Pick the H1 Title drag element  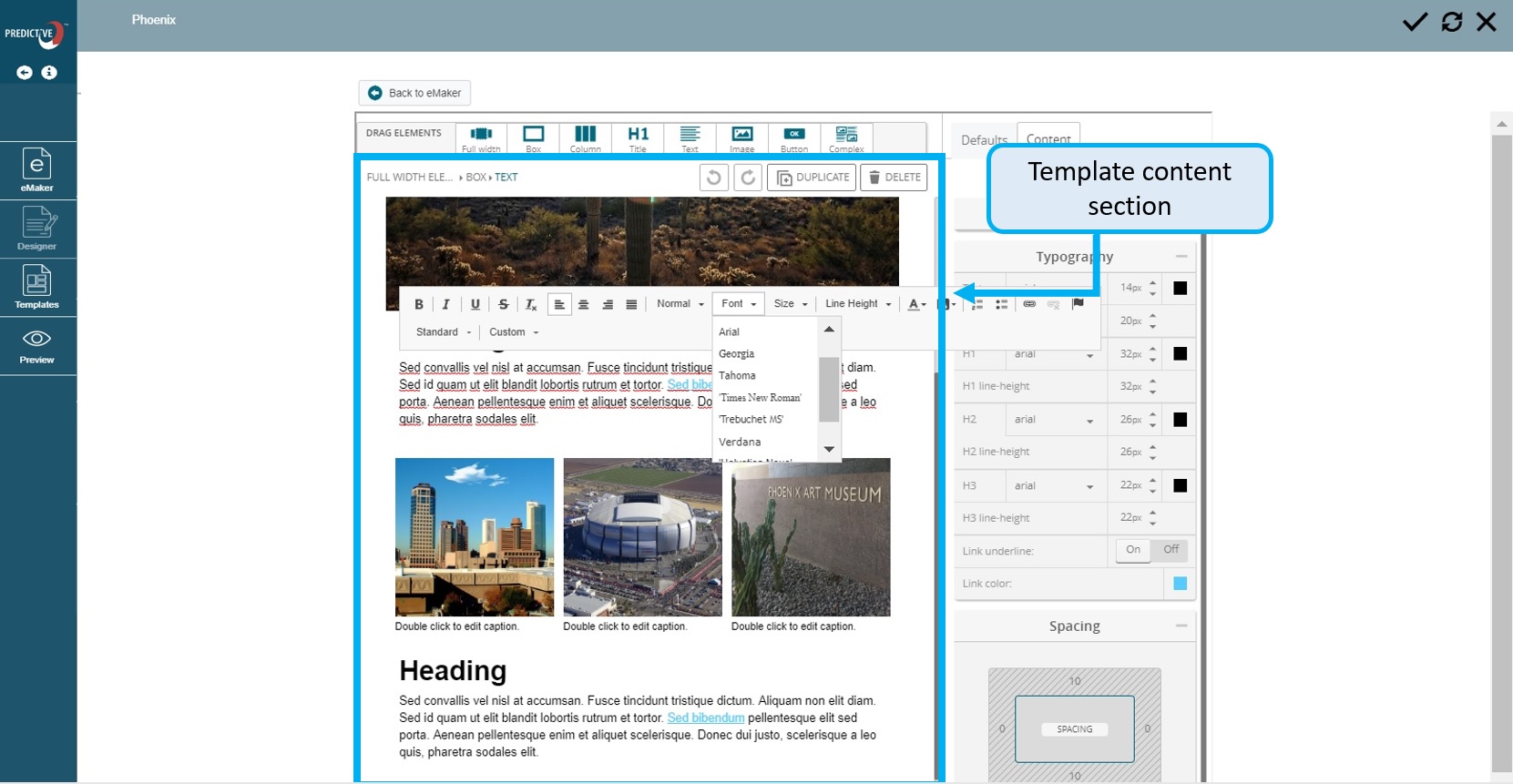[638, 138]
